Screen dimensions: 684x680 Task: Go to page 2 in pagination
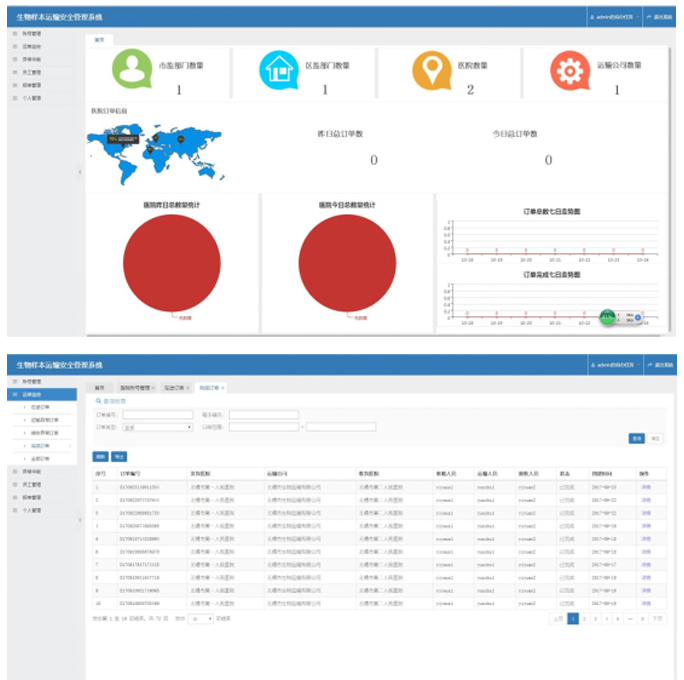[584, 619]
